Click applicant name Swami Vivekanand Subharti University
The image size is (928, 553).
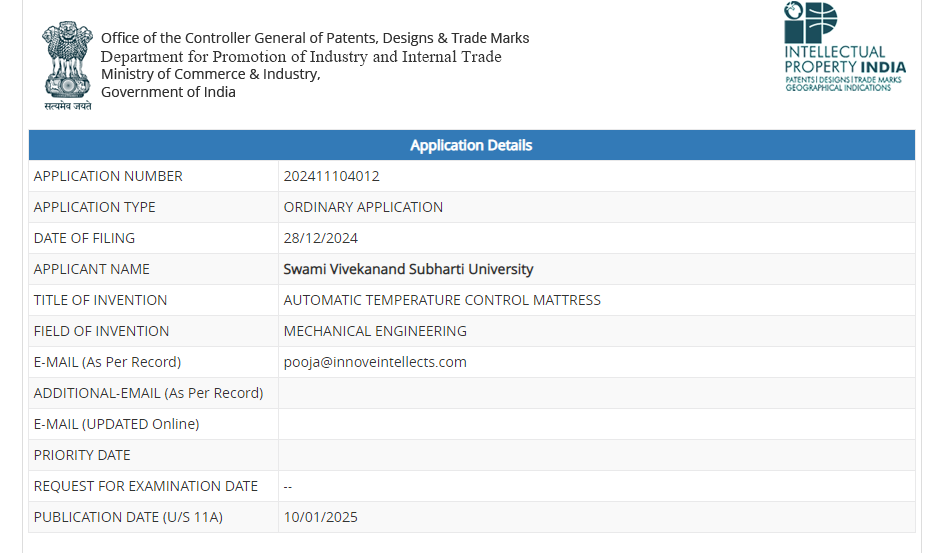click(408, 269)
